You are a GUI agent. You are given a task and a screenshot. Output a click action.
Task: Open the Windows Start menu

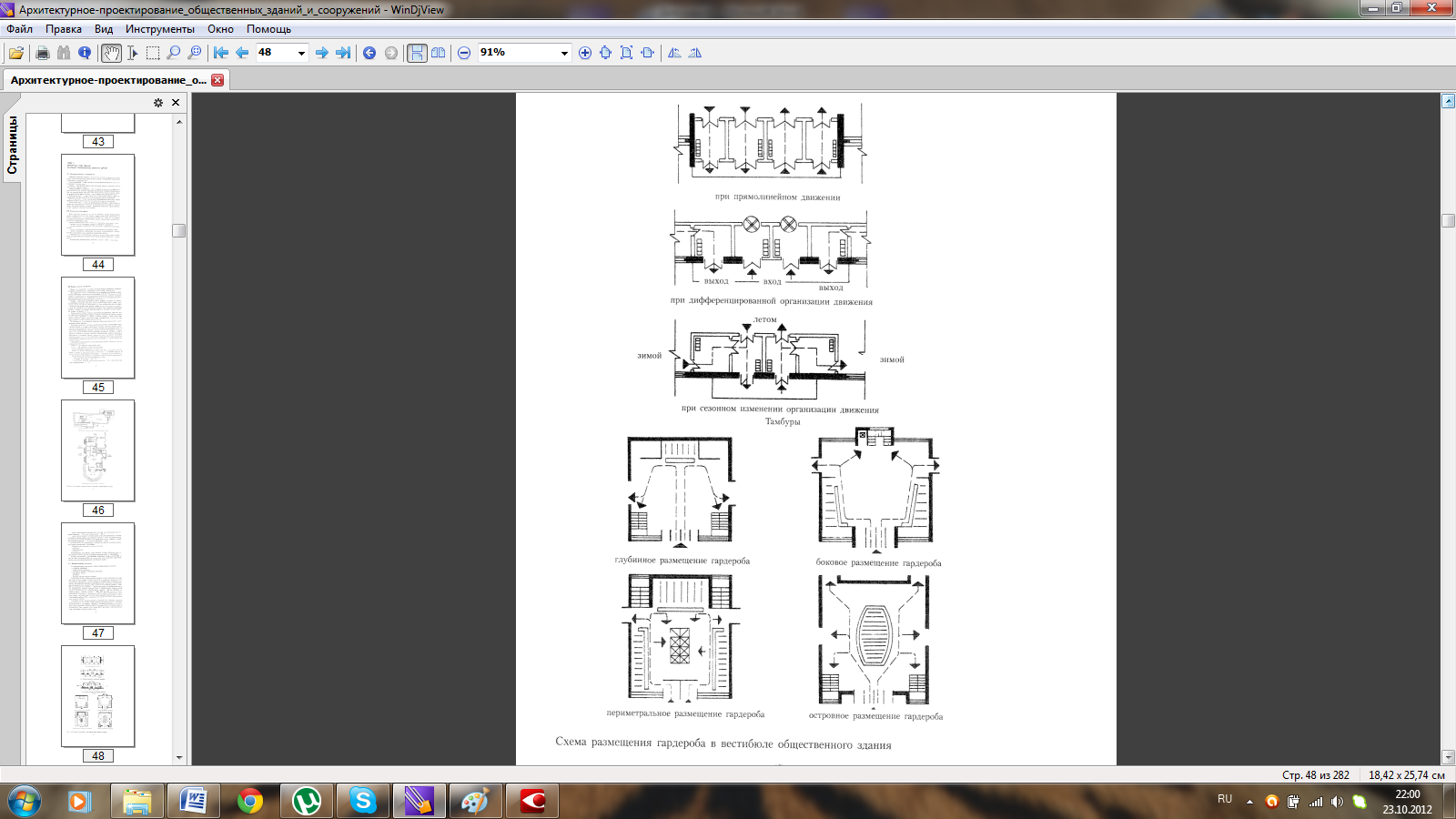point(24,801)
